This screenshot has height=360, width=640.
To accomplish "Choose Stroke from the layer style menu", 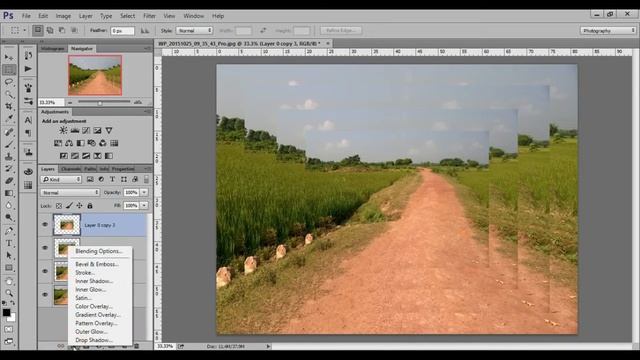I will pyautogui.click(x=84, y=273).
